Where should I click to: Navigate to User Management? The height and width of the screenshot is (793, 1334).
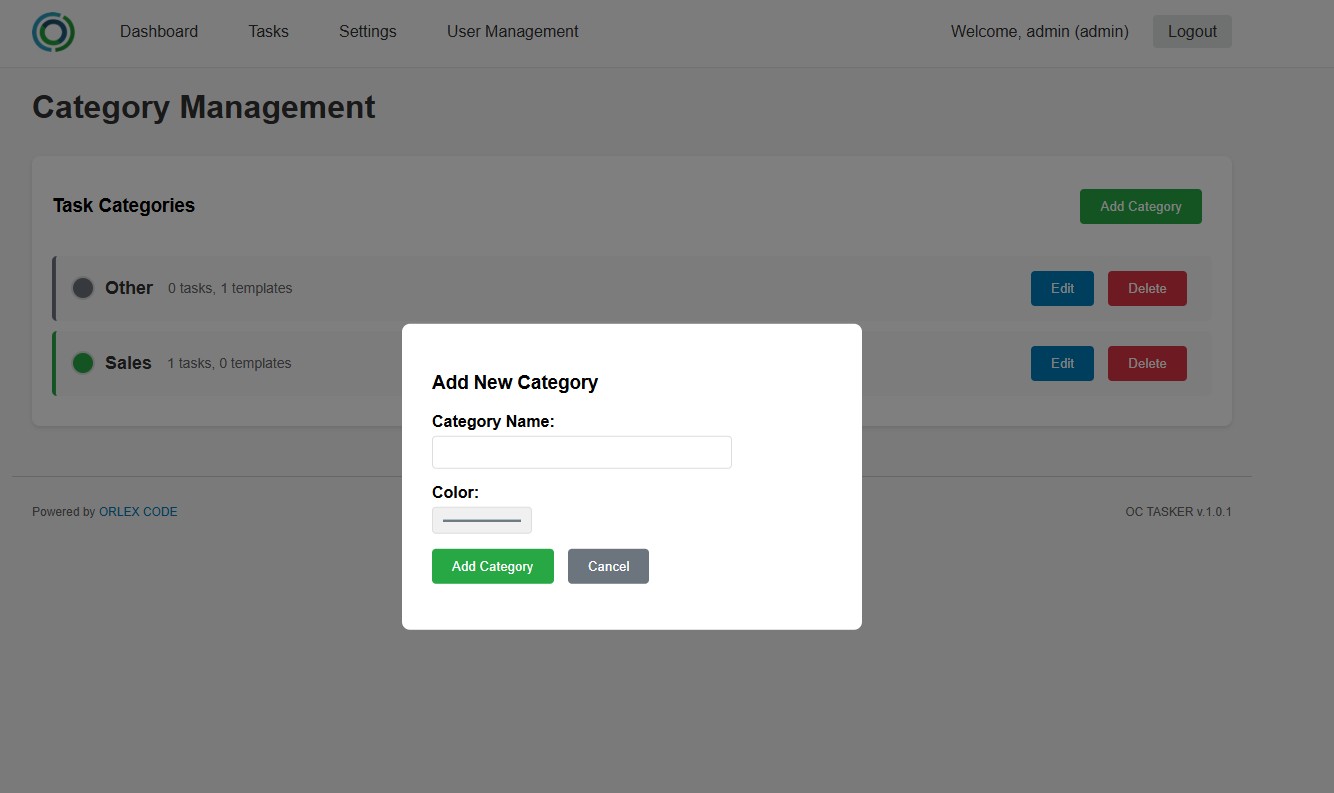[x=512, y=32]
